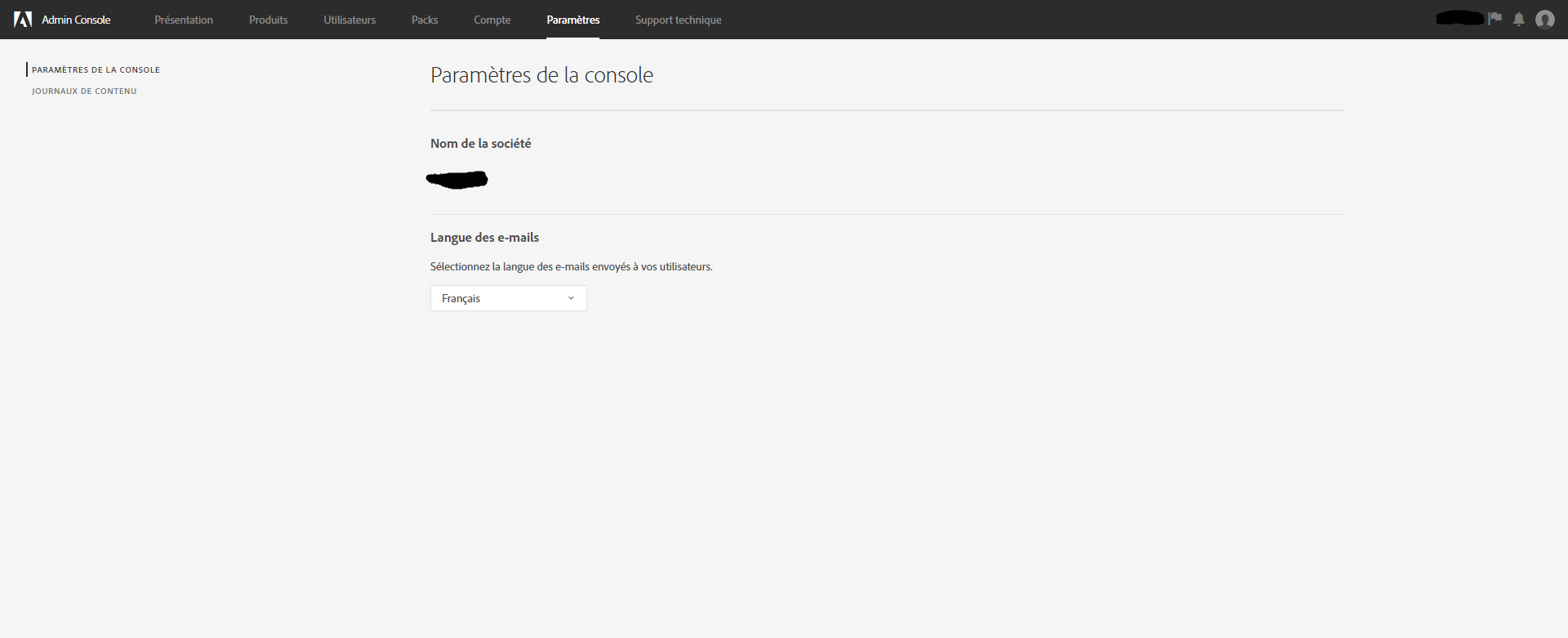Click the Paramètres de la console page heading
The image size is (1568, 638).
pos(541,75)
